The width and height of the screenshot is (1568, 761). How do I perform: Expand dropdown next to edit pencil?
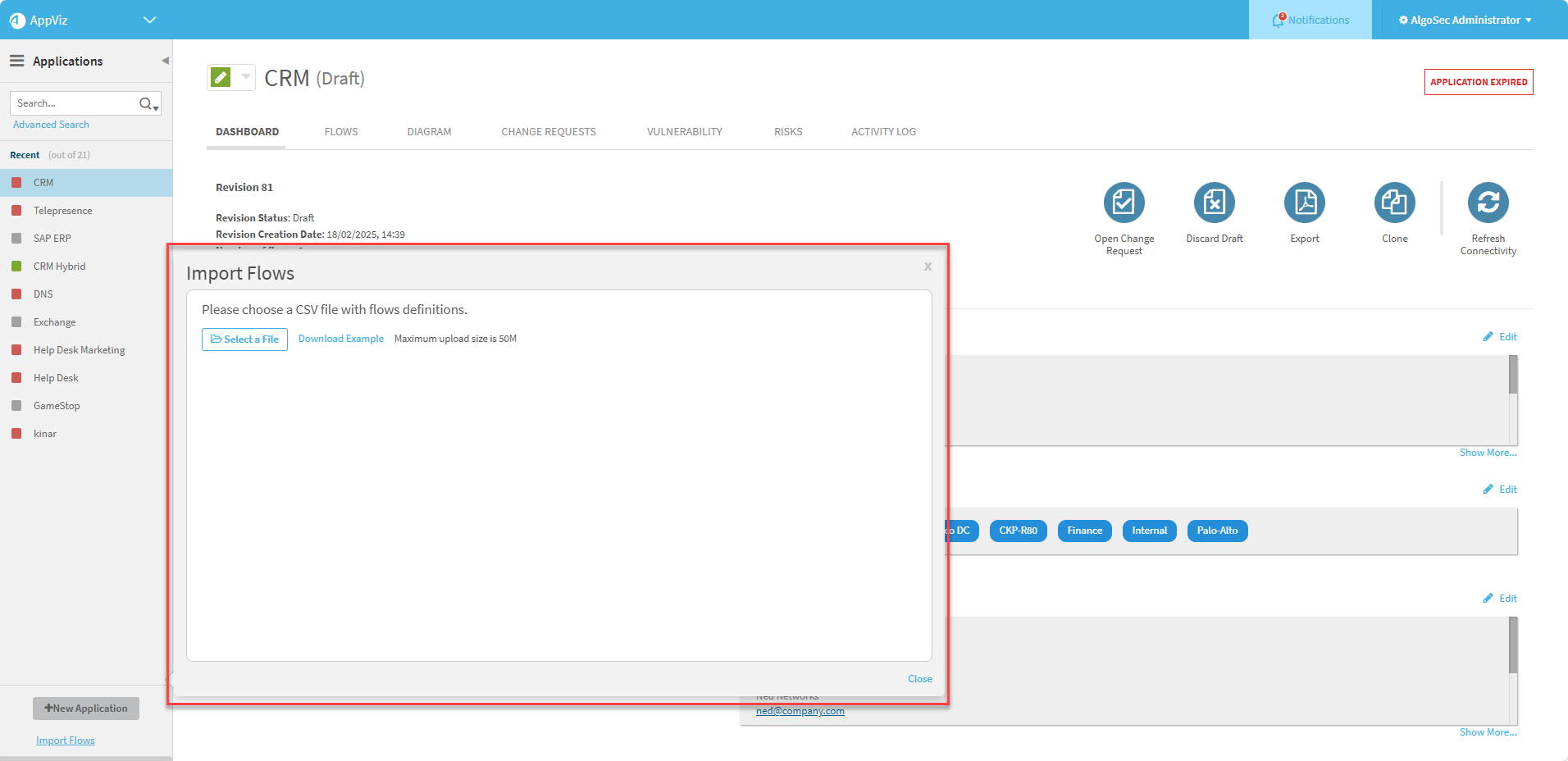(246, 77)
